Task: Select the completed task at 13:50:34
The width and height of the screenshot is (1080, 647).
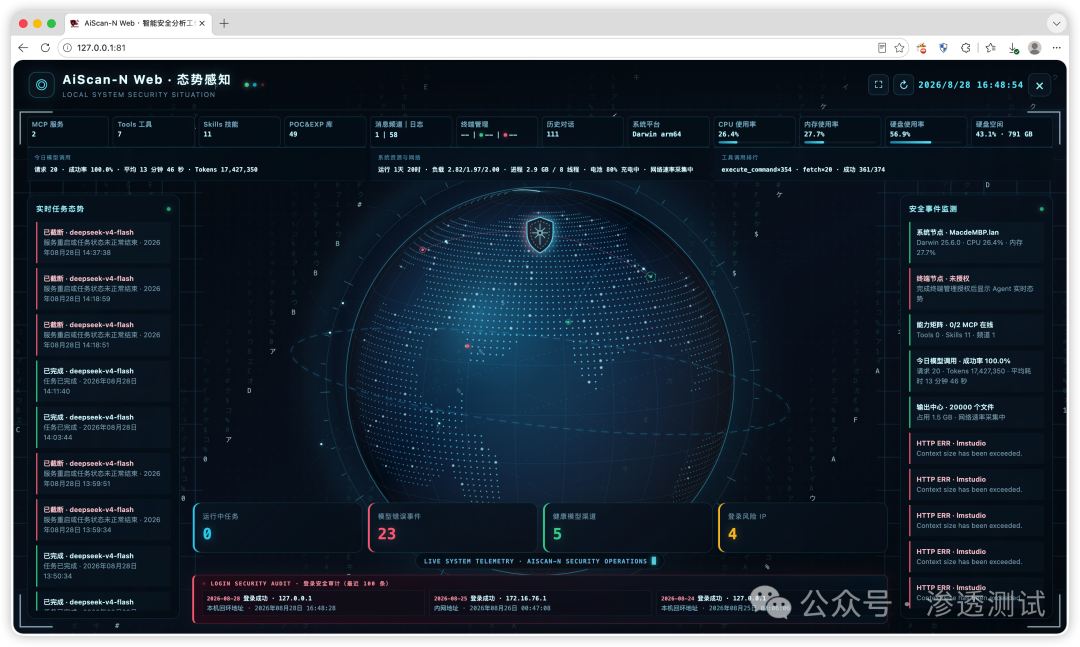Action: (103, 566)
